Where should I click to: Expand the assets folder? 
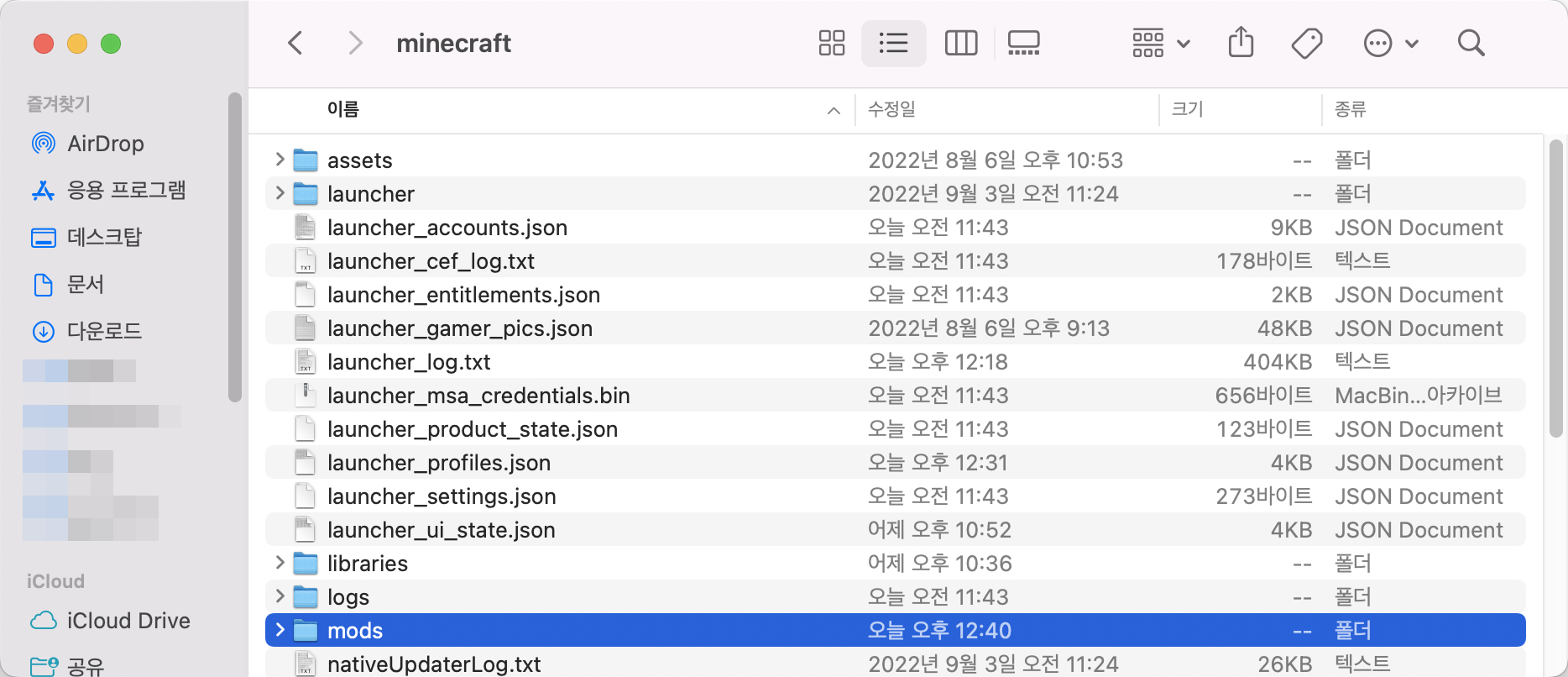pos(280,159)
